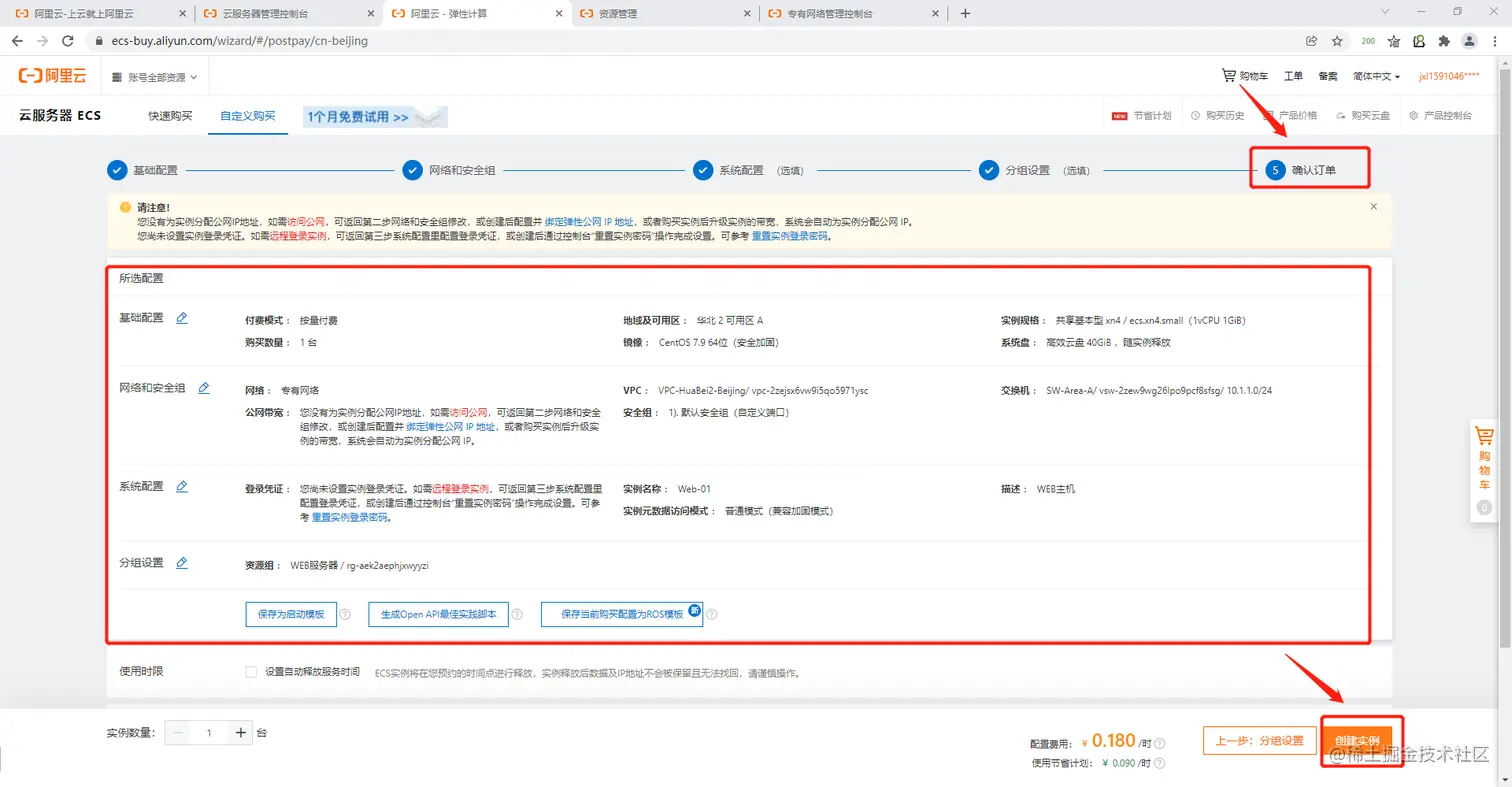1512x787 pixels.
Task: Click 上一步：分组设置 button
Action: (1259, 741)
